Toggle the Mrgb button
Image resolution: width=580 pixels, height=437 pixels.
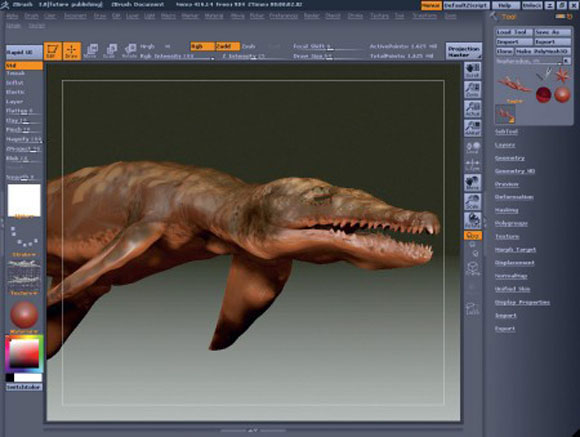[x=147, y=46]
